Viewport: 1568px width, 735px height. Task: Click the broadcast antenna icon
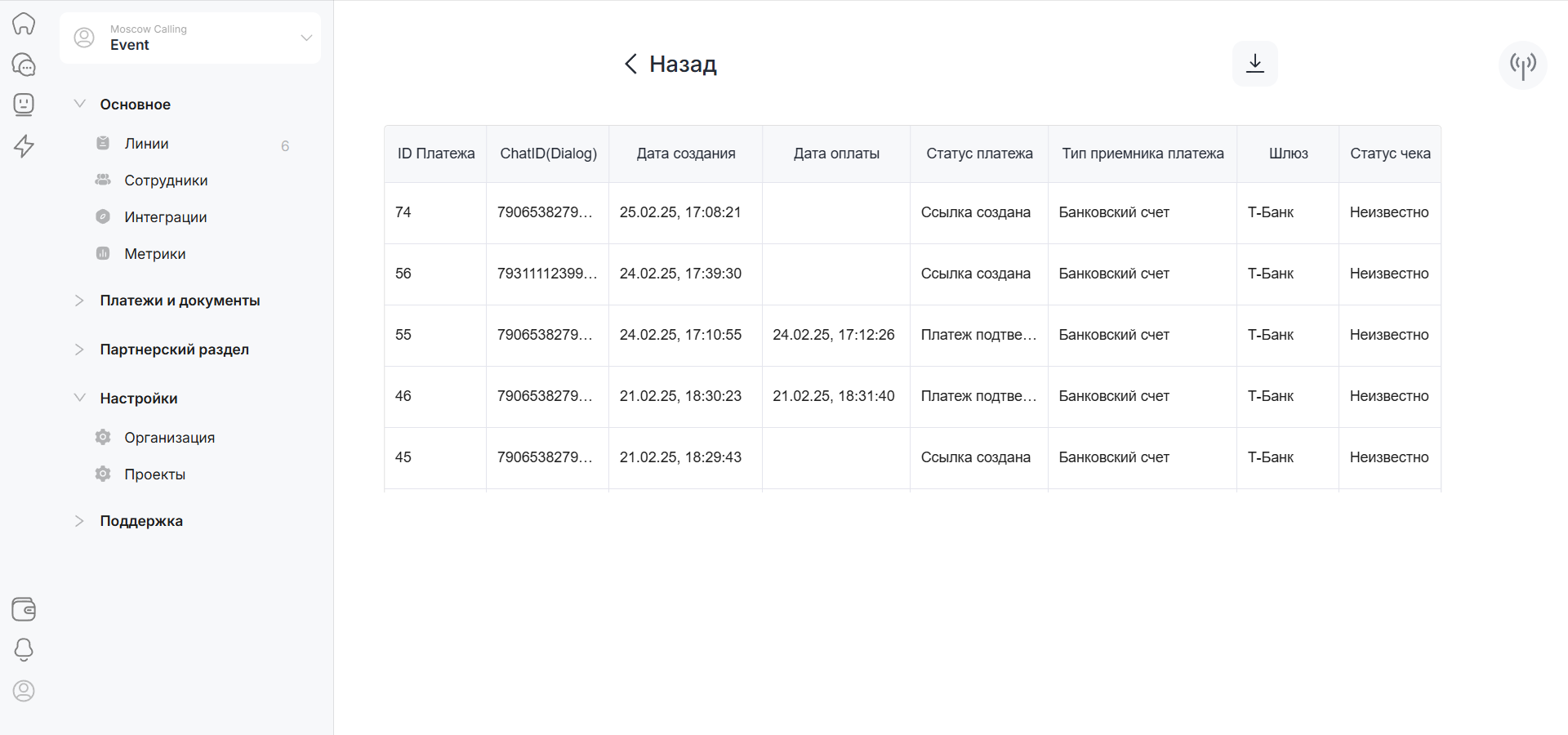point(1522,65)
